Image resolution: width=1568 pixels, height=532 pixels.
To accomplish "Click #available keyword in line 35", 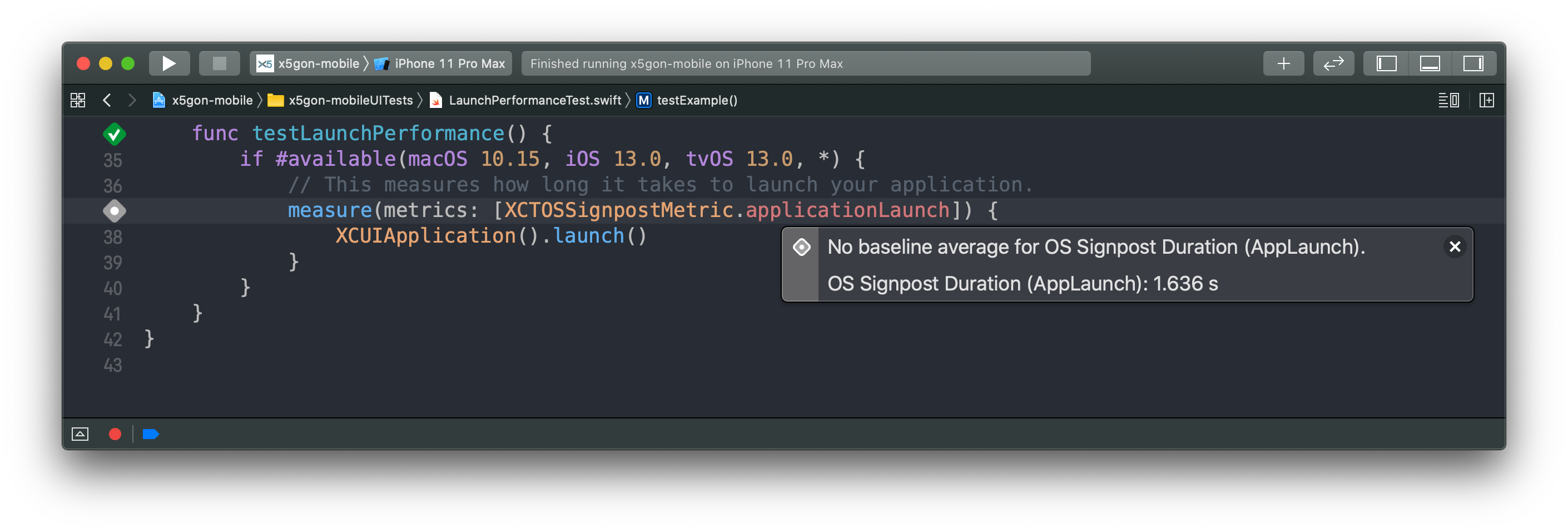I will click(x=335, y=159).
